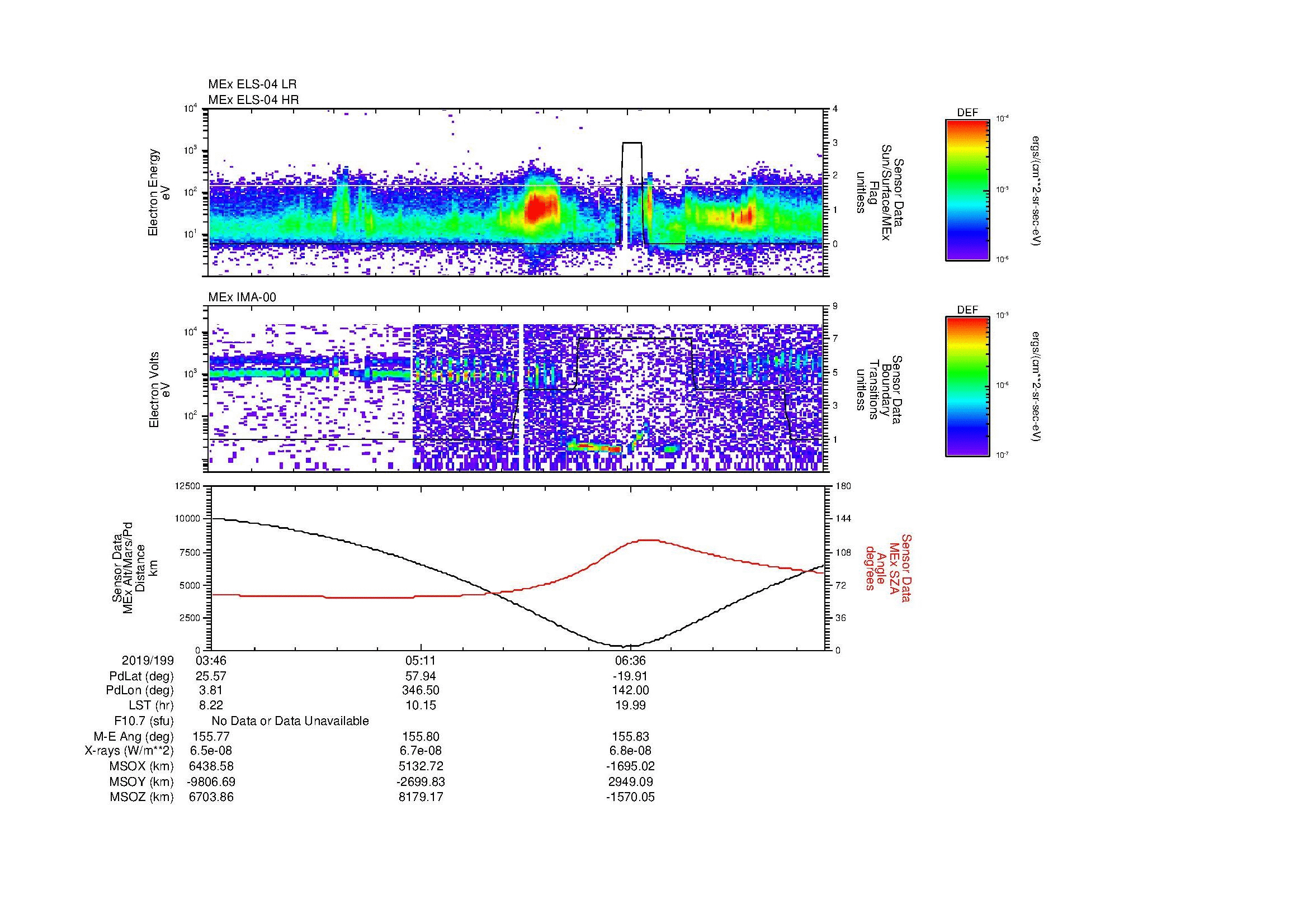Click the LST value 10.15
Screen dimensions: 1308x924
tap(421, 705)
